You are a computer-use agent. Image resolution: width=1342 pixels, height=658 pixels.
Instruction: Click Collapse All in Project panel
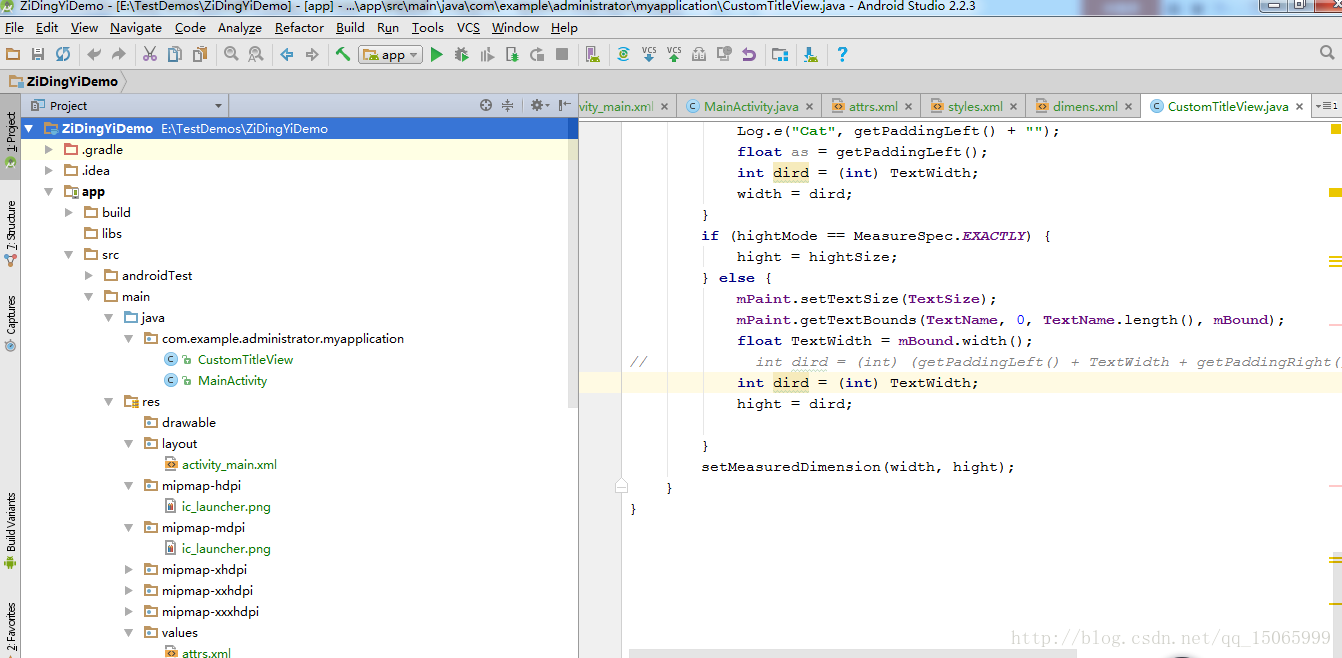(x=507, y=105)
